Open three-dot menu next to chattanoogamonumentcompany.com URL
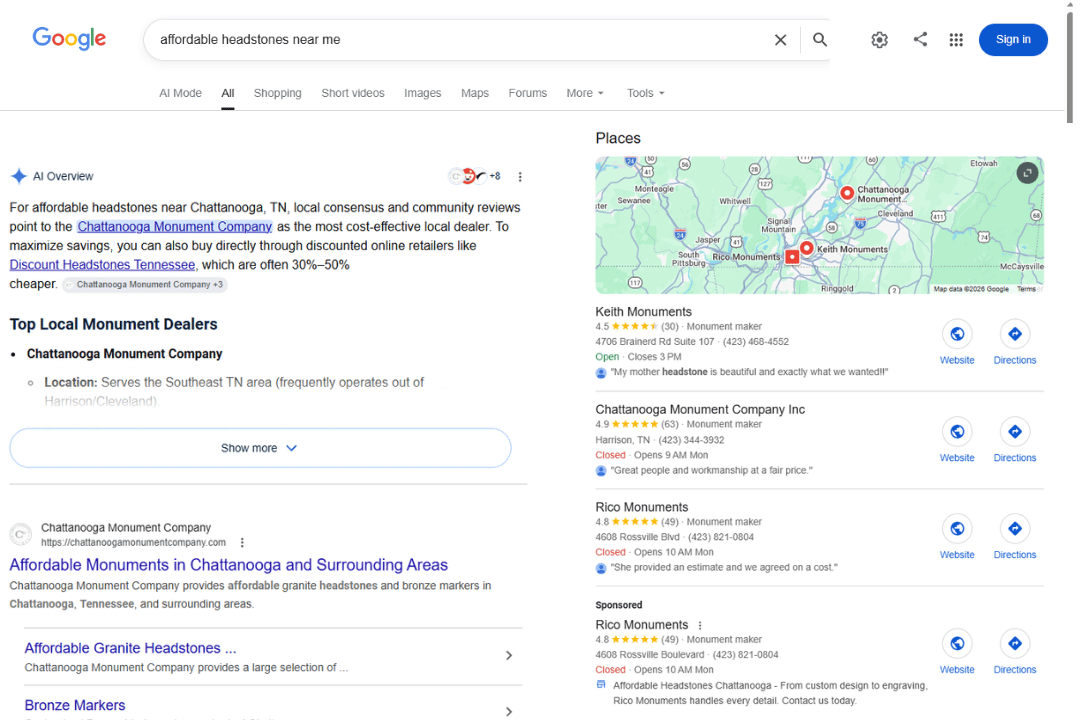1080x720 pixels. coord(242,543)
